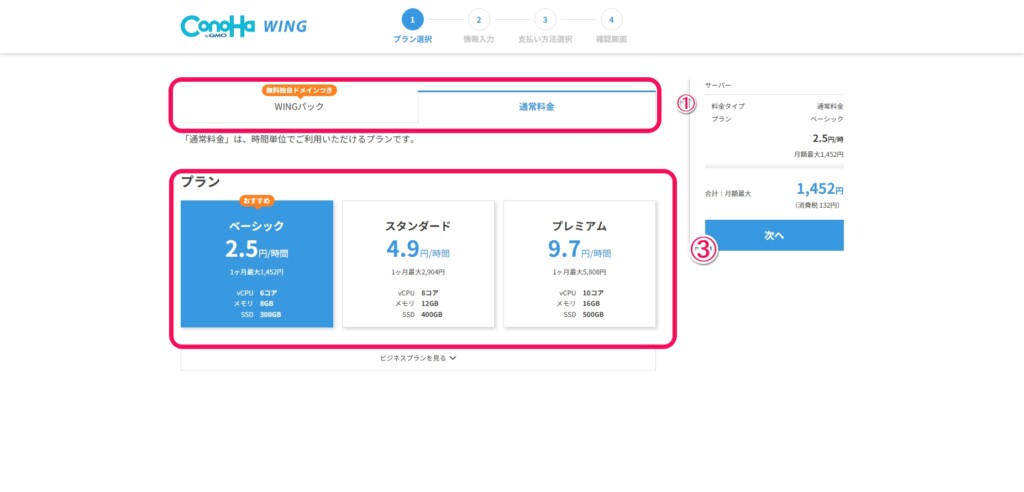Screen dimensions: 1024x492
Task: Expand ビジネスプランを見る section
Action: 418,358
